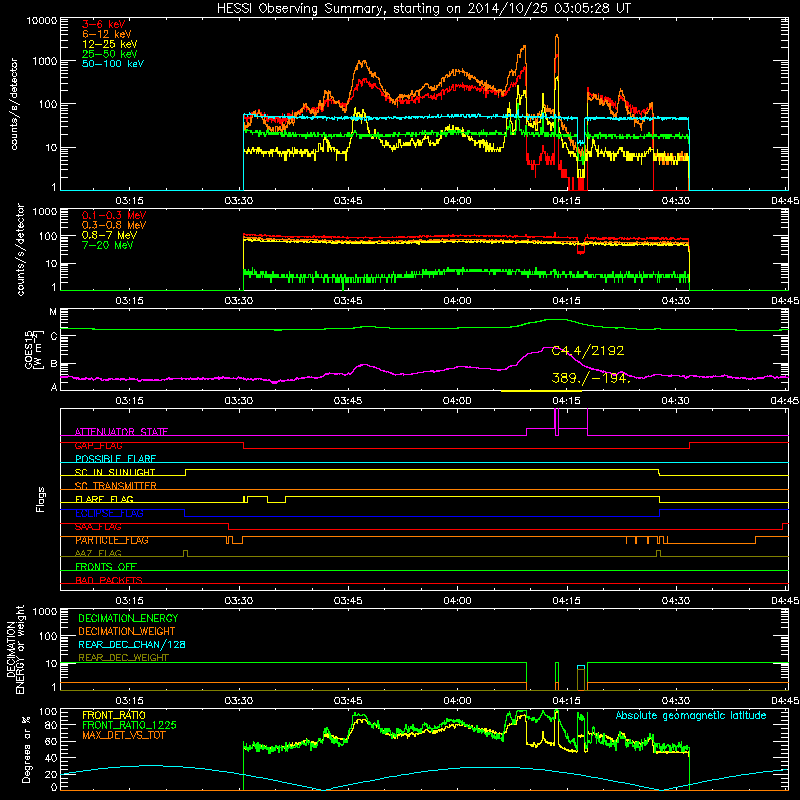Viewport: 800px width, 800px height.
Task: Click the C class tick in GOES panel
Action: click(54, 337)
